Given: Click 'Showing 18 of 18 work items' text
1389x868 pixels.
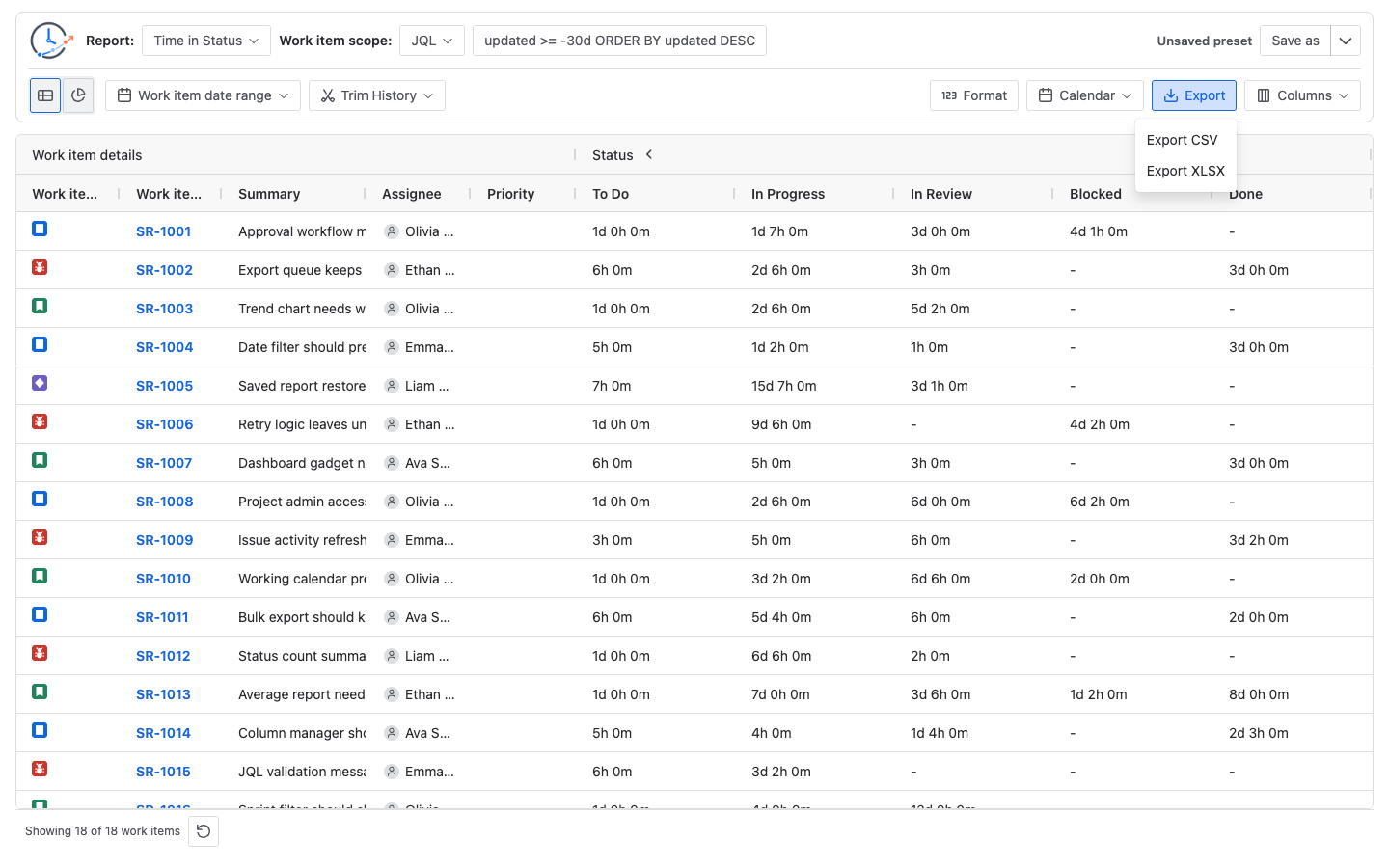Looking at the screenshot, I should point(102,831).
